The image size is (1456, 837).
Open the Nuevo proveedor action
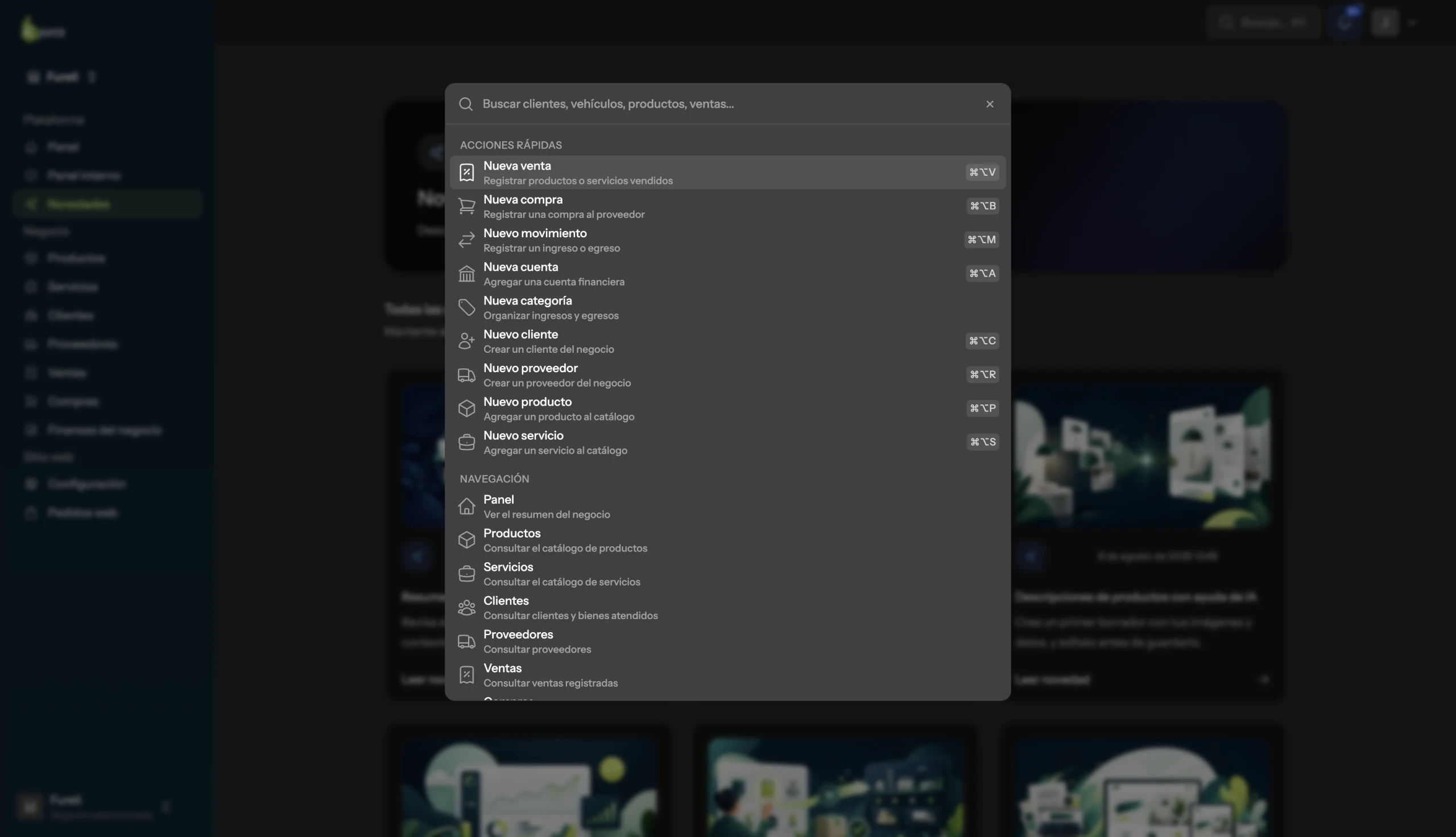tap(727, 375)
